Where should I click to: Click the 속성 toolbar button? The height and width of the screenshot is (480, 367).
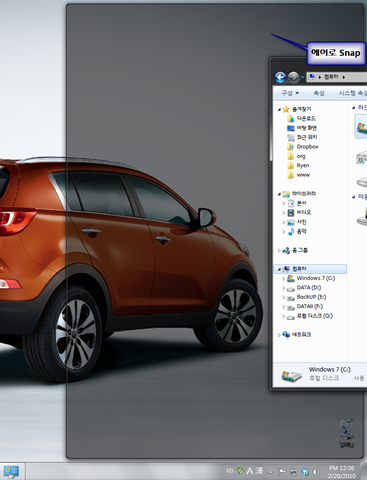coord(319,93)
